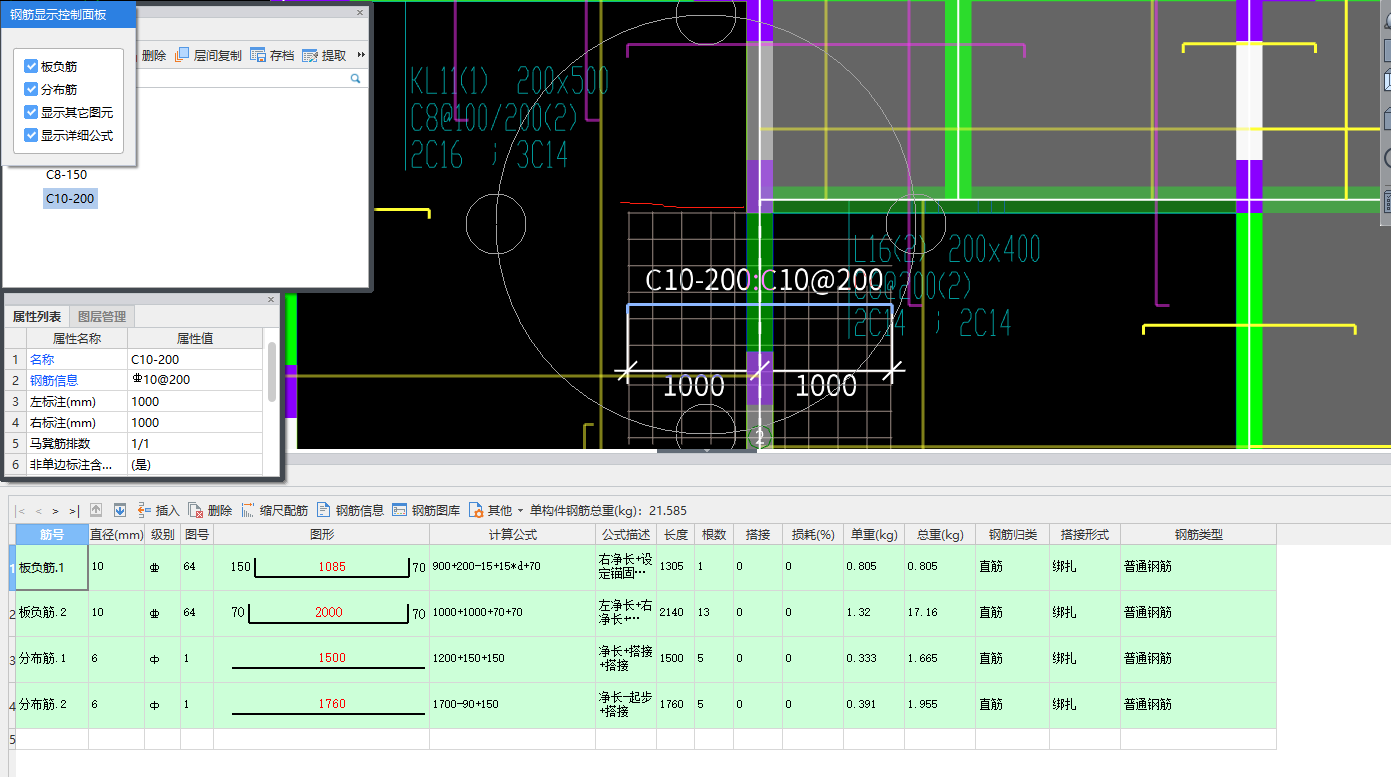The width and height of the screenshot is (1391, 777).
Task: Open 缩尺配筋 tool
Action: (x=274, y=510)
